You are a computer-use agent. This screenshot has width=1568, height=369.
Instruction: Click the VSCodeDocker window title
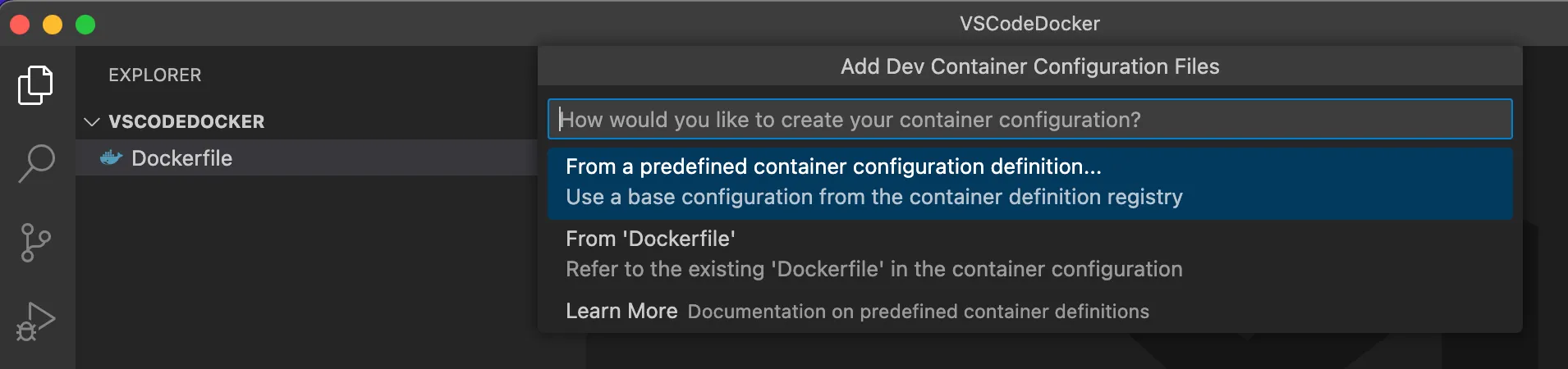point(1029,24)
